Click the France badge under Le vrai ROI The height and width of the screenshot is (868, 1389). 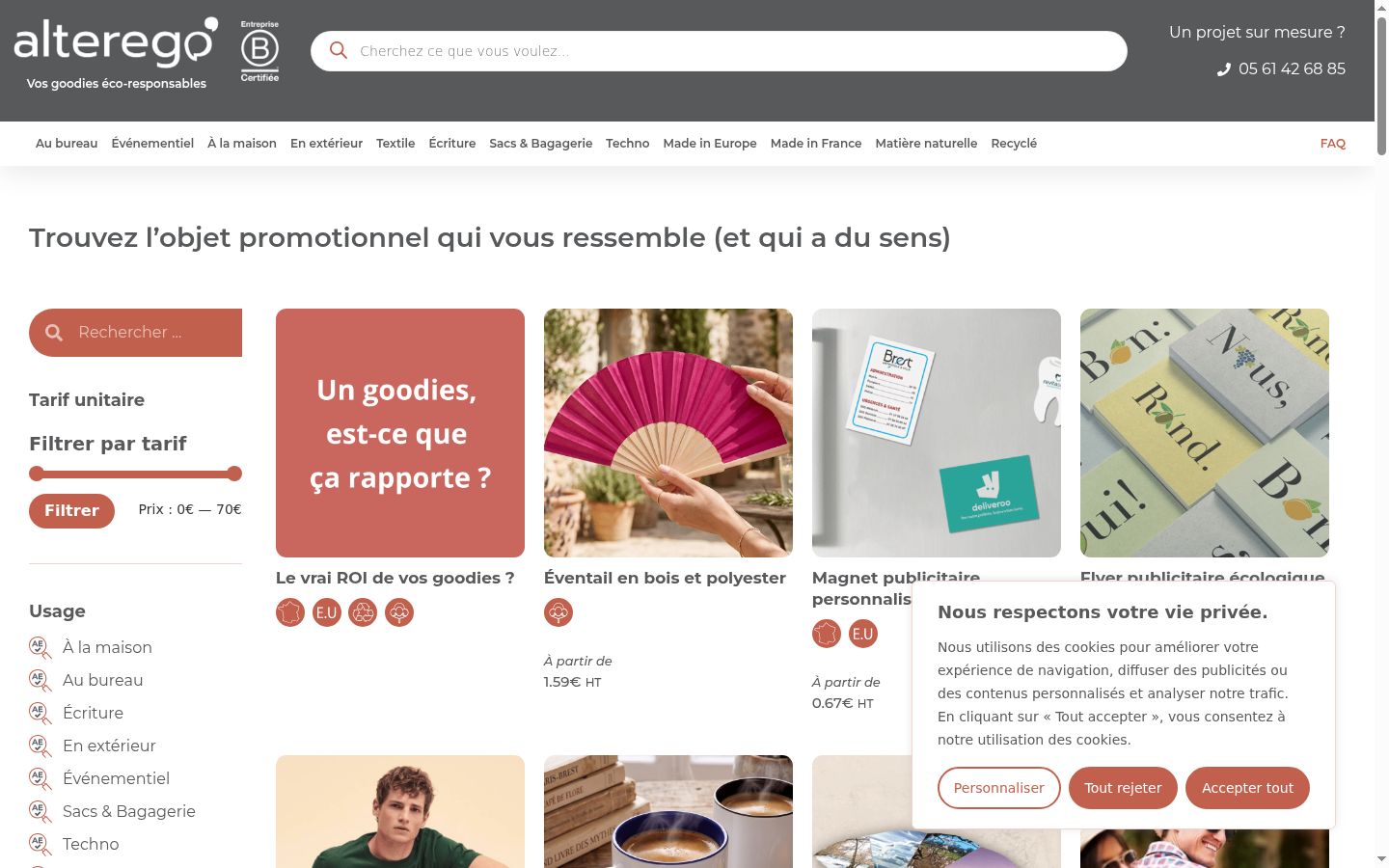pos(290,612)
